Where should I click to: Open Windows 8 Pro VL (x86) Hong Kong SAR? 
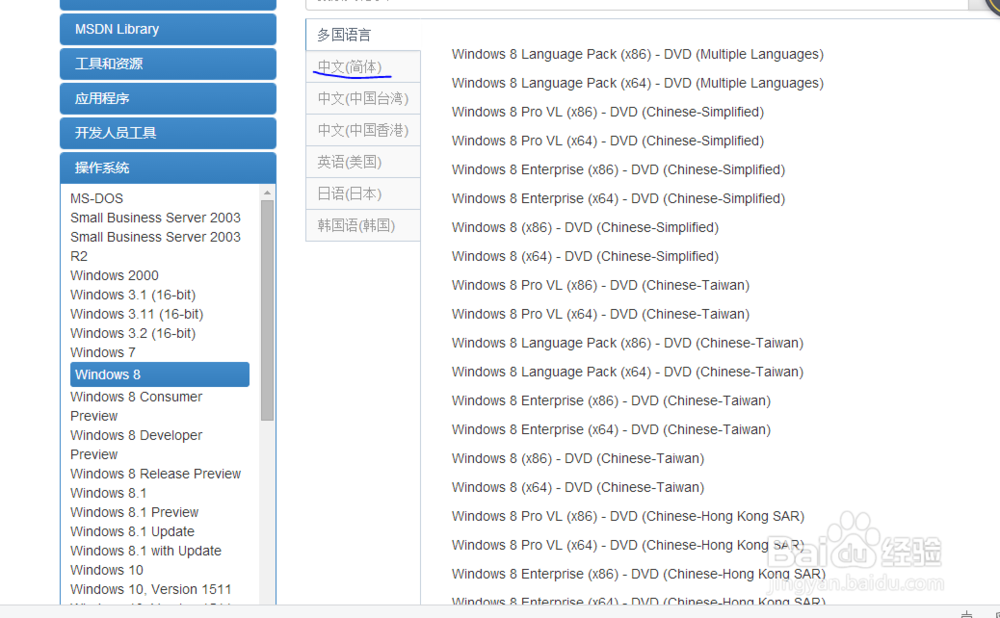[628, 516]
